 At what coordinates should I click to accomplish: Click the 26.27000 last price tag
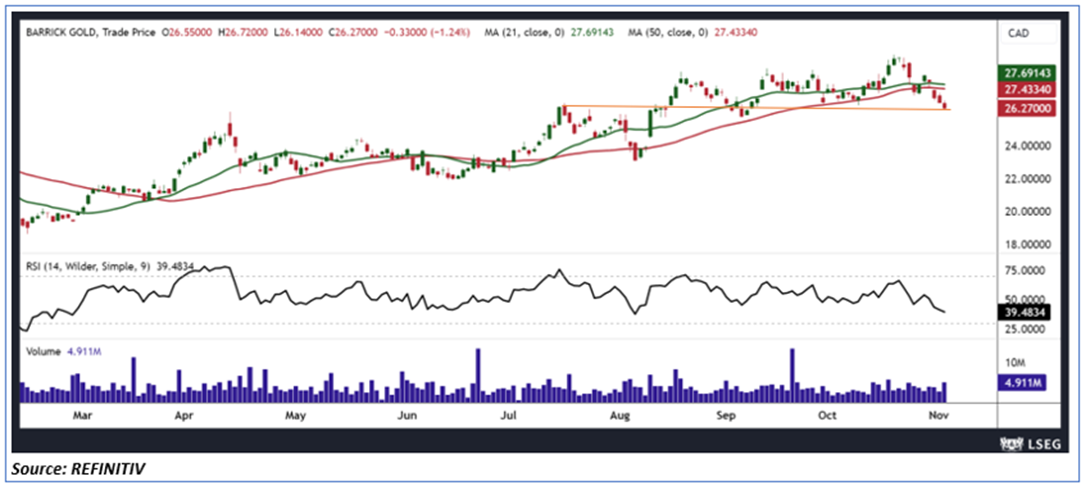tap(1027, 108)
